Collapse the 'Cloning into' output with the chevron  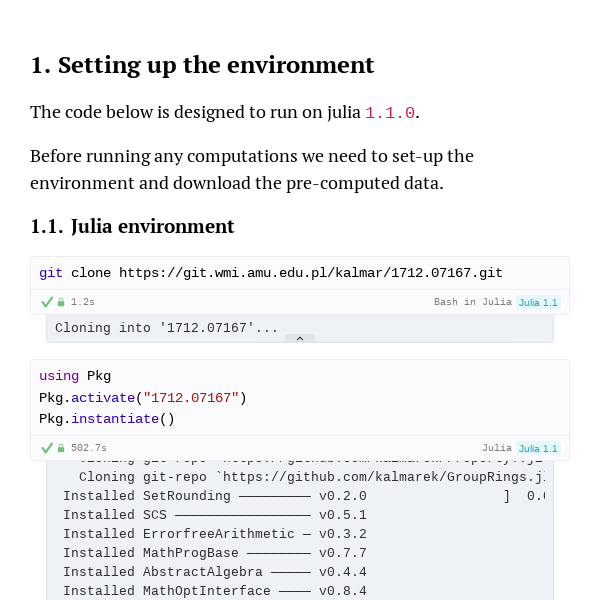[x=300, y=338]
